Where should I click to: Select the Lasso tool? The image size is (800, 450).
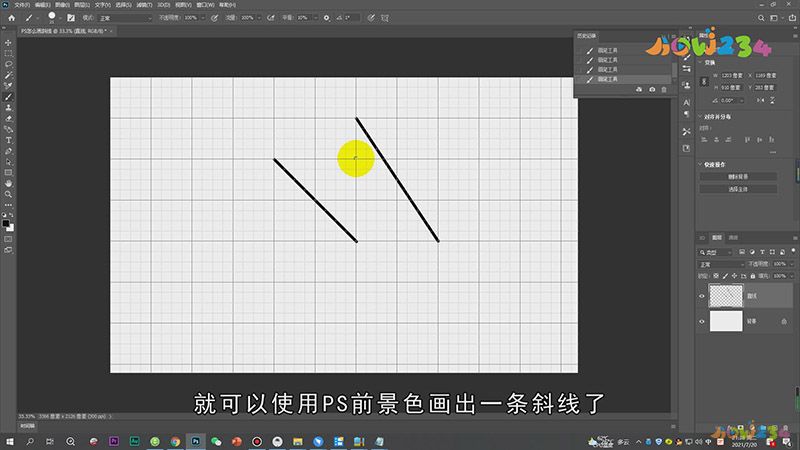tap(8, 64)
